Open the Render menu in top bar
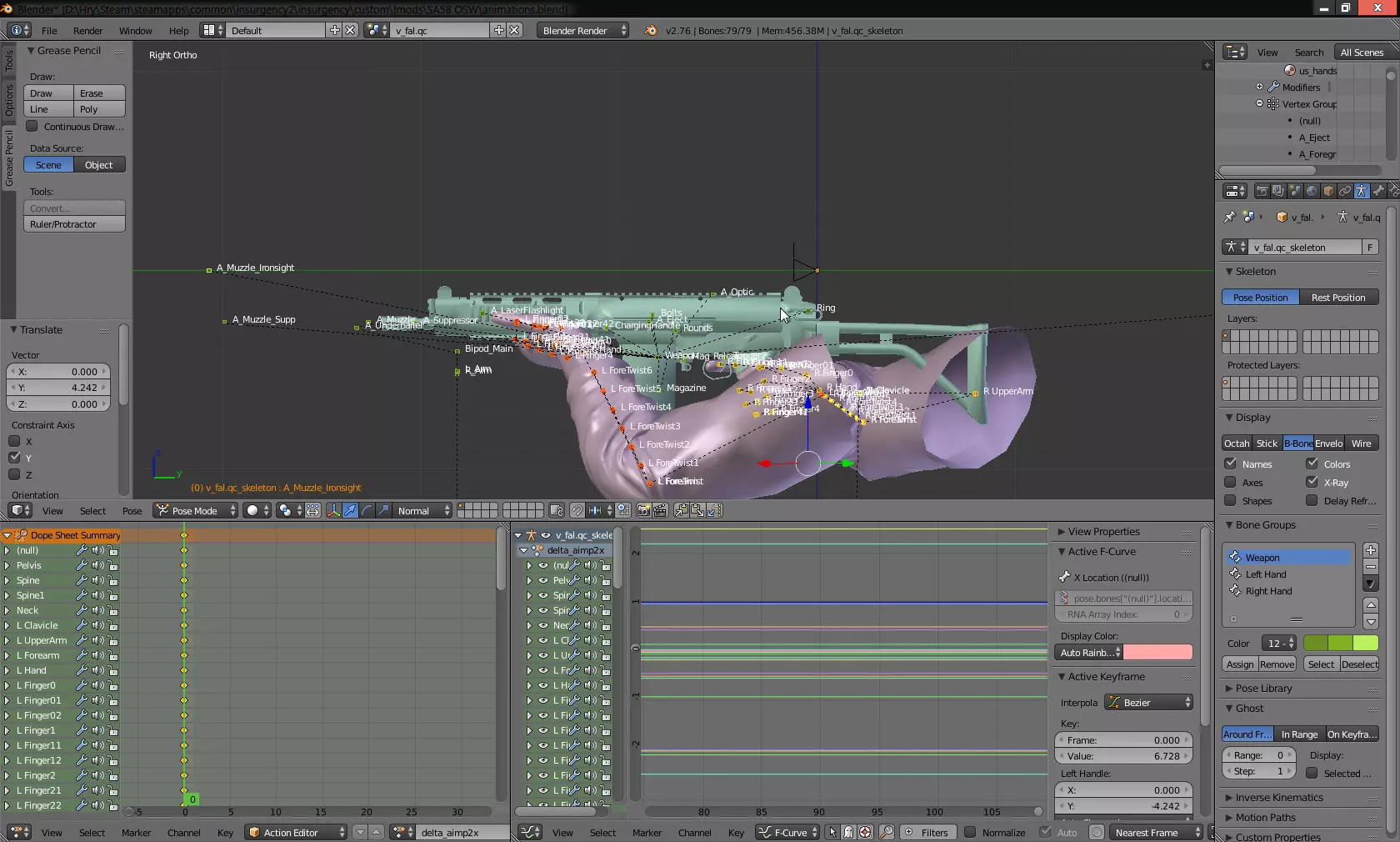The width and height of the screenshot is (1400, 842). (x=87, y=31)
